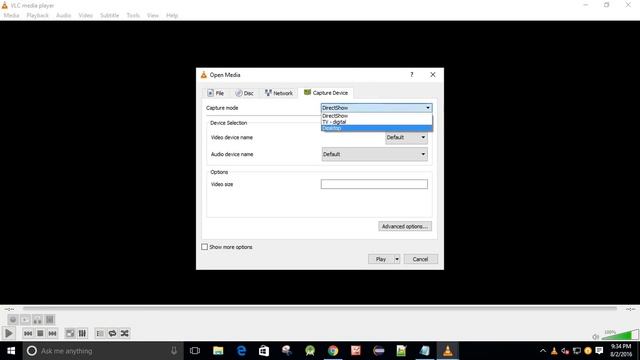
Task: Choose TV - digital capture mode
Action: click(x=376, y=122)
